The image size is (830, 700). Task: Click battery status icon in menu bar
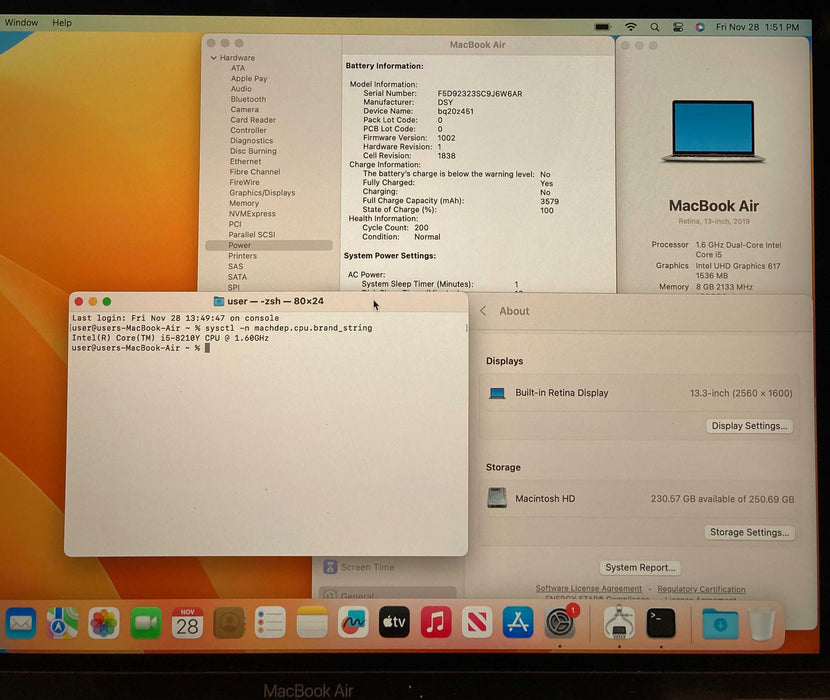coord(603,26)
